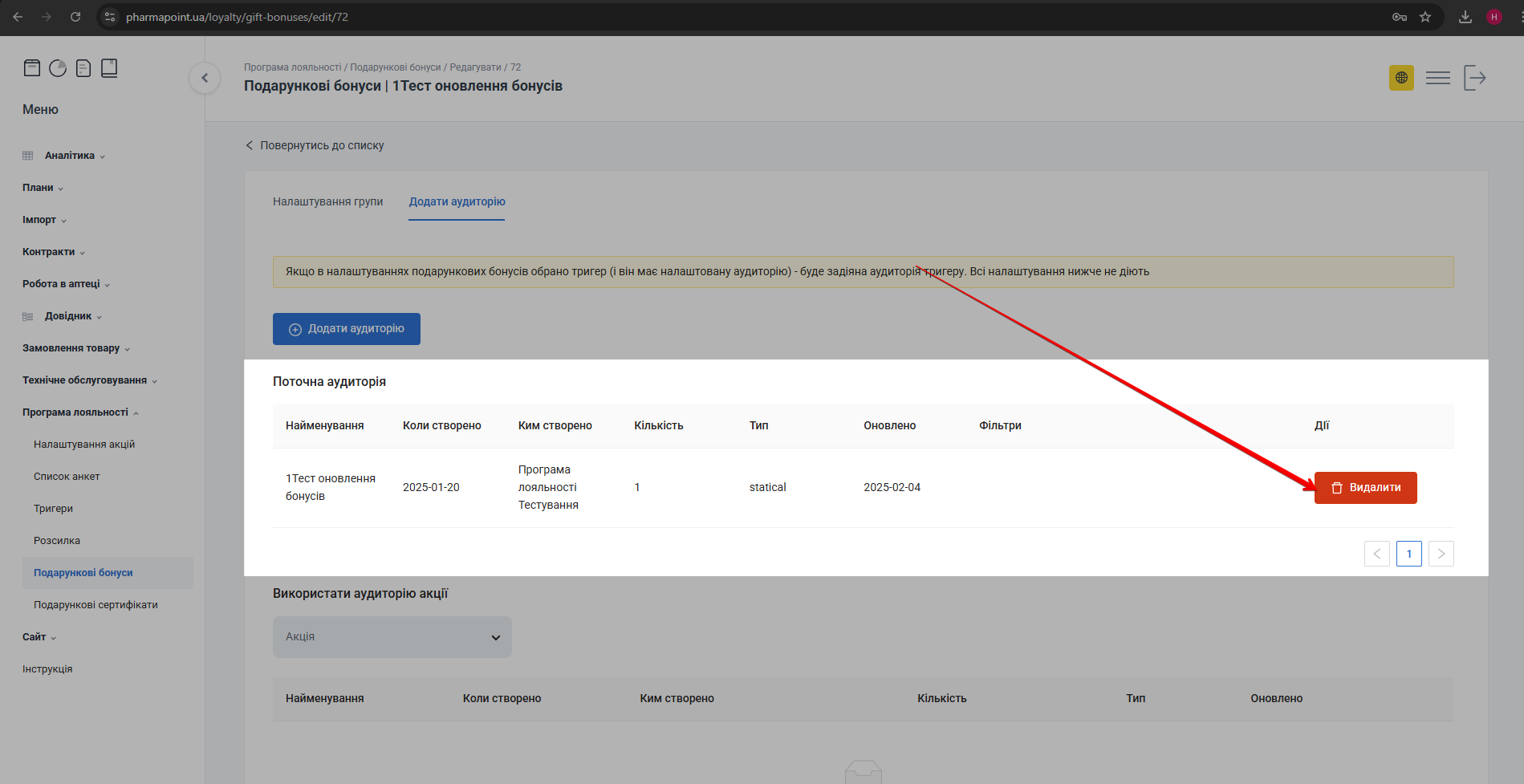Click the archive box icon in sidebar header

point(32,68)
